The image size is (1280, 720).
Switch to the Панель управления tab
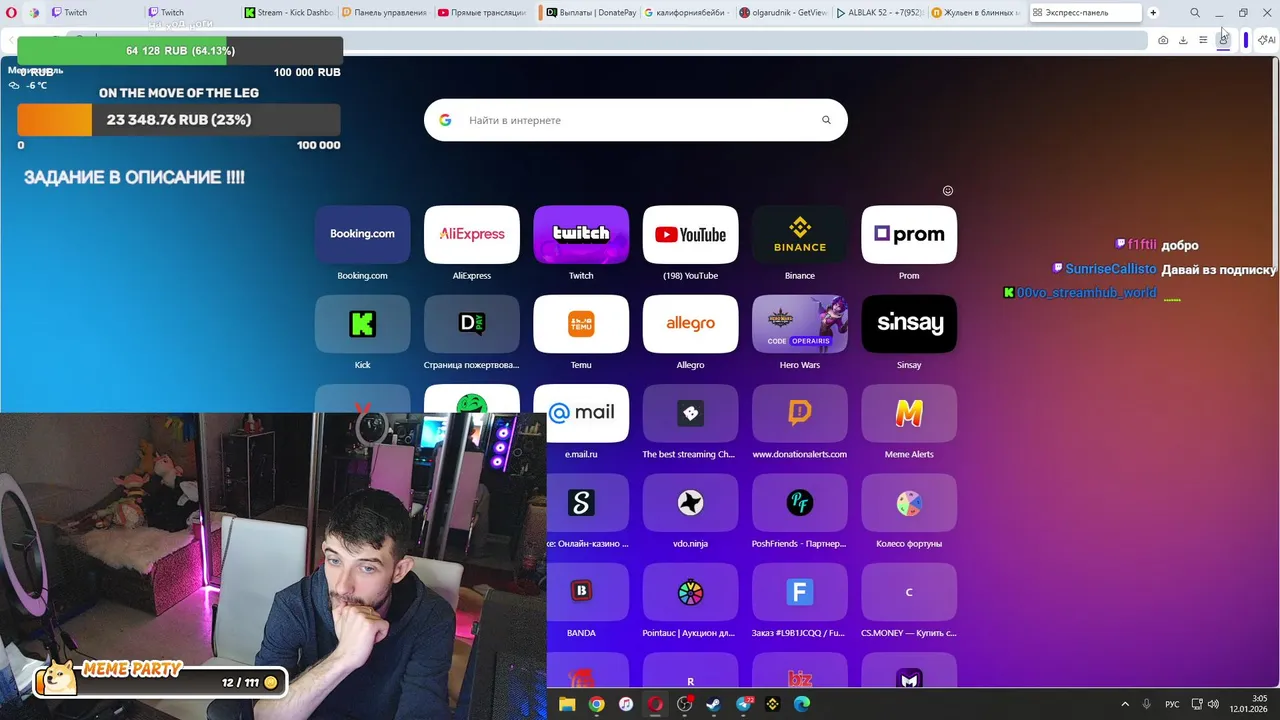point(385,13)
